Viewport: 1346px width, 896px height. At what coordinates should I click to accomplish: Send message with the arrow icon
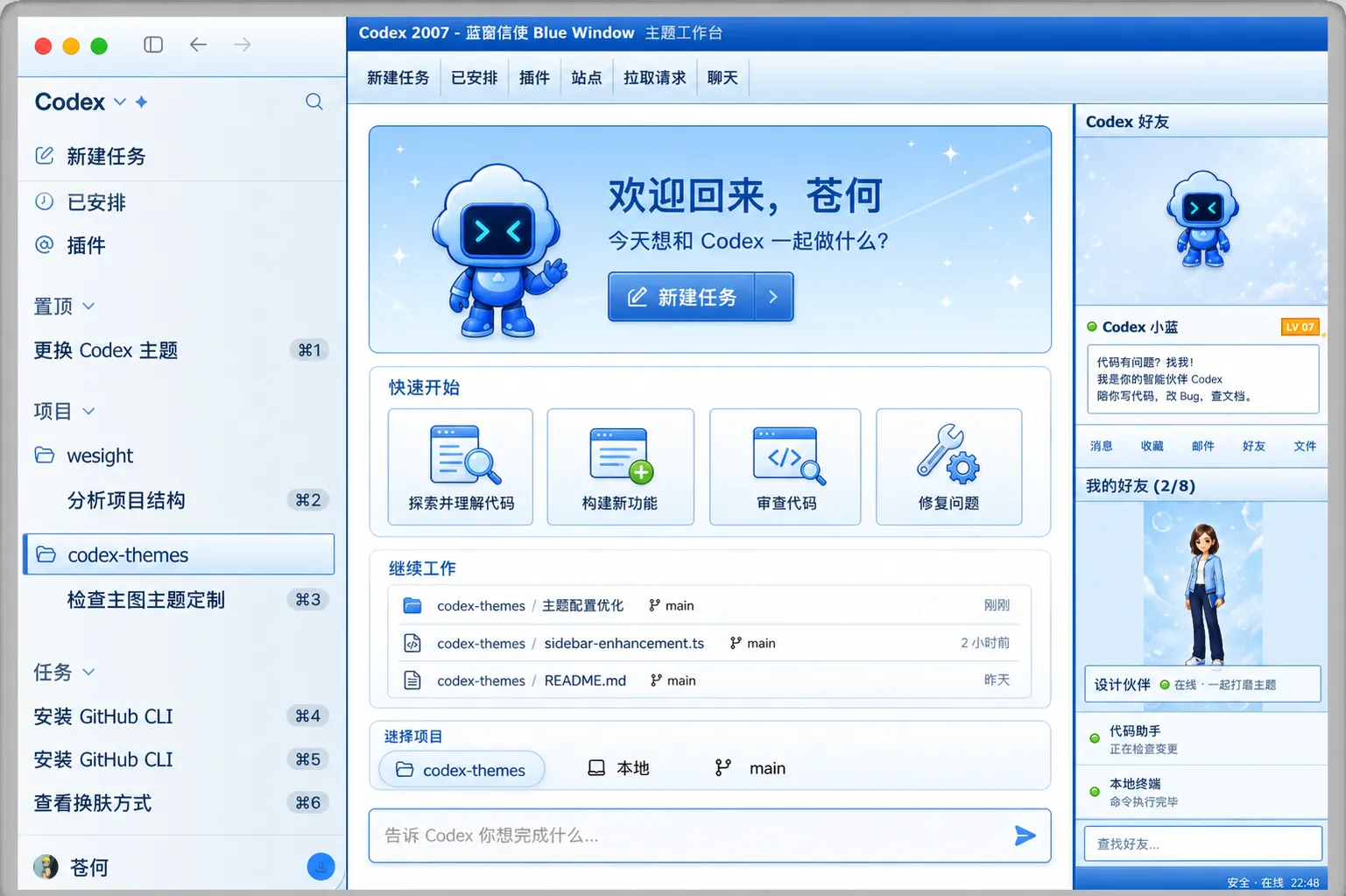point(1025,836)
